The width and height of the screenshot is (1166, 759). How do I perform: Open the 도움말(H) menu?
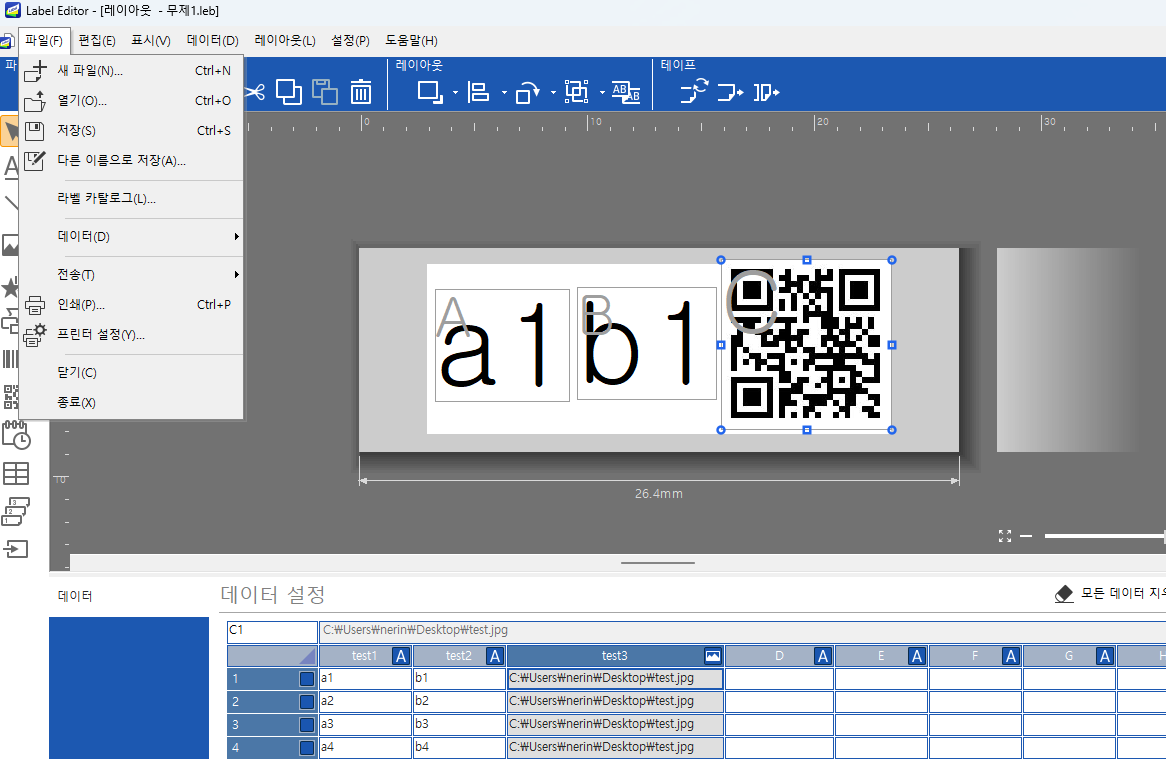tap(411, 41)
